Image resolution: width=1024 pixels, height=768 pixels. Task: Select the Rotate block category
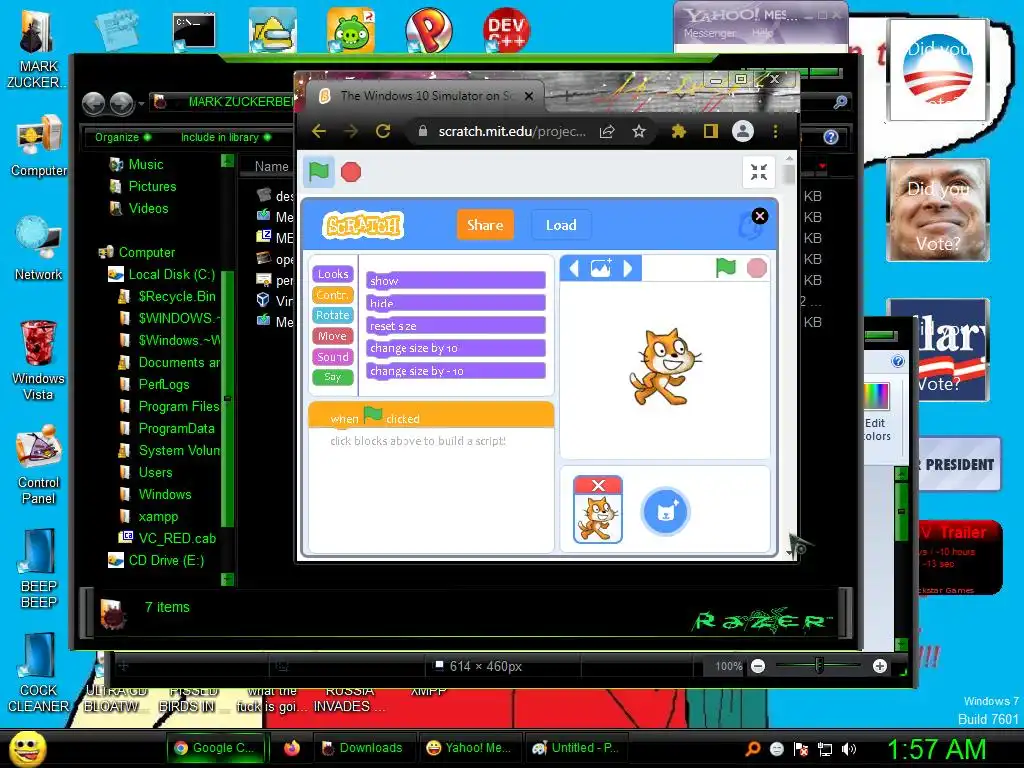333,315
